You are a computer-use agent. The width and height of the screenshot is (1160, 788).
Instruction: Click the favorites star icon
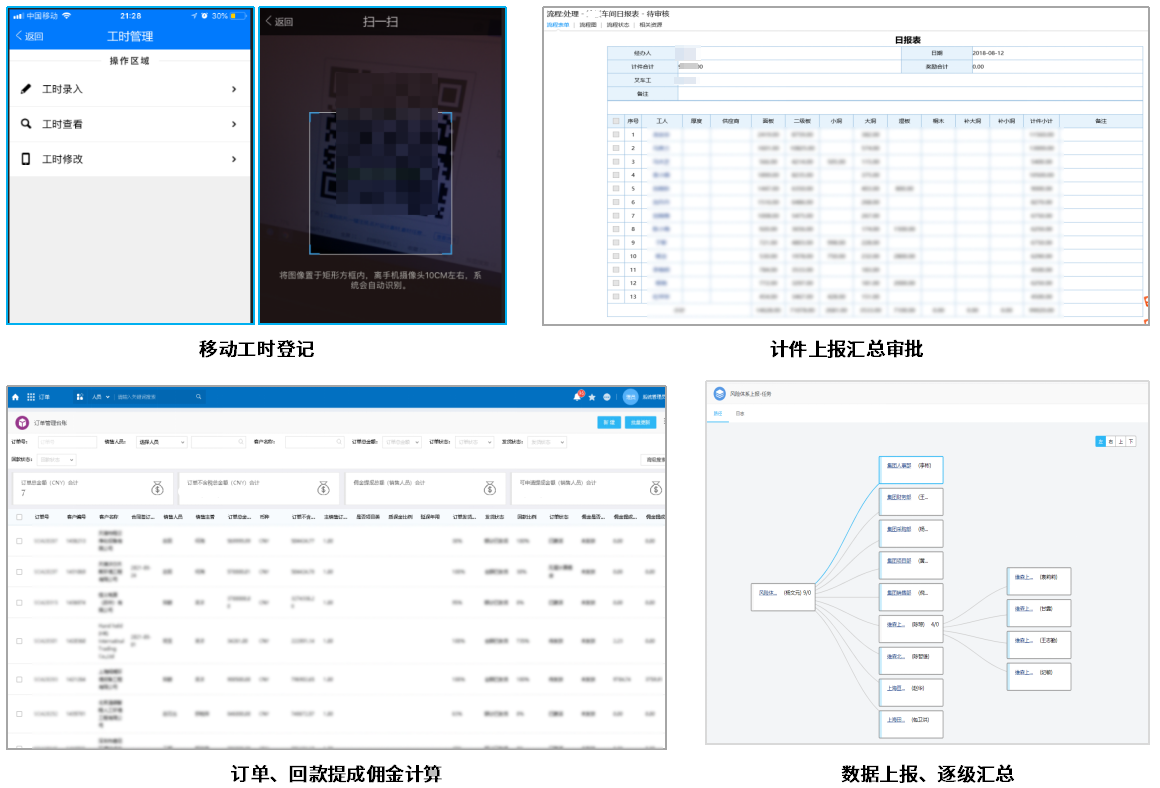coord(592,397)
